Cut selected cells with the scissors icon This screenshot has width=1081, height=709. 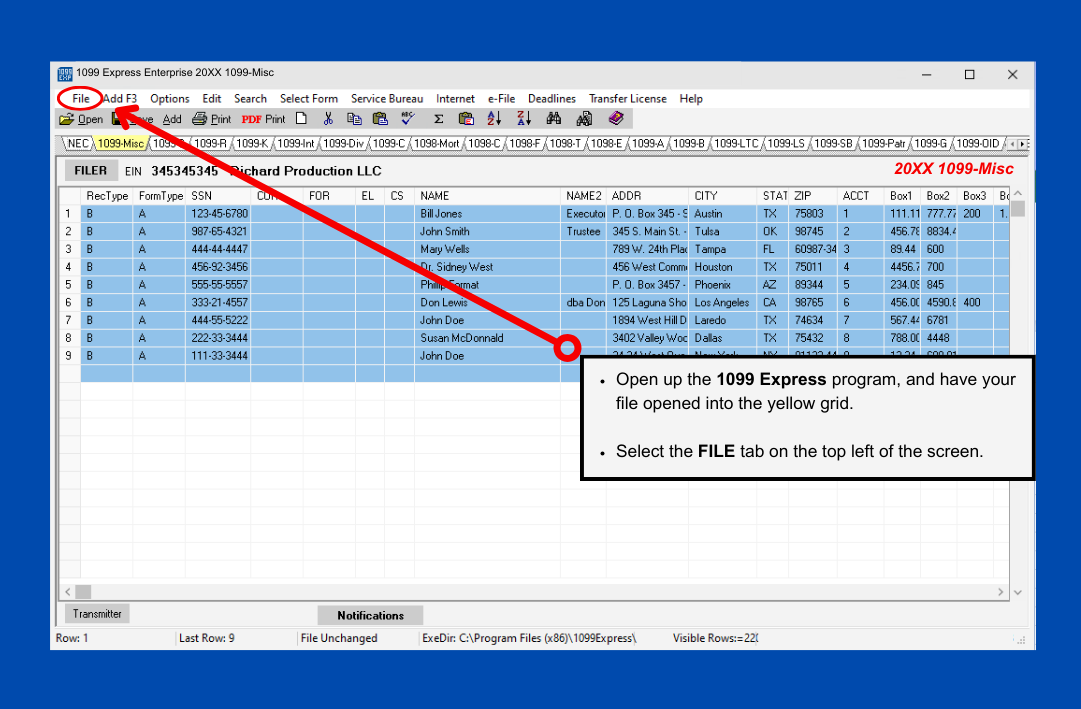coord(327,118)
